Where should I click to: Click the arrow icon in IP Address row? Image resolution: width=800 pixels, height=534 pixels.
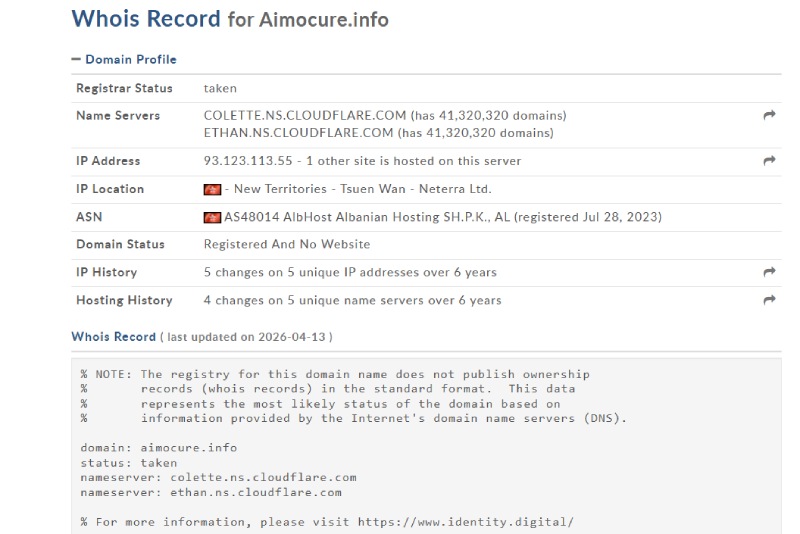click(769, 161)
